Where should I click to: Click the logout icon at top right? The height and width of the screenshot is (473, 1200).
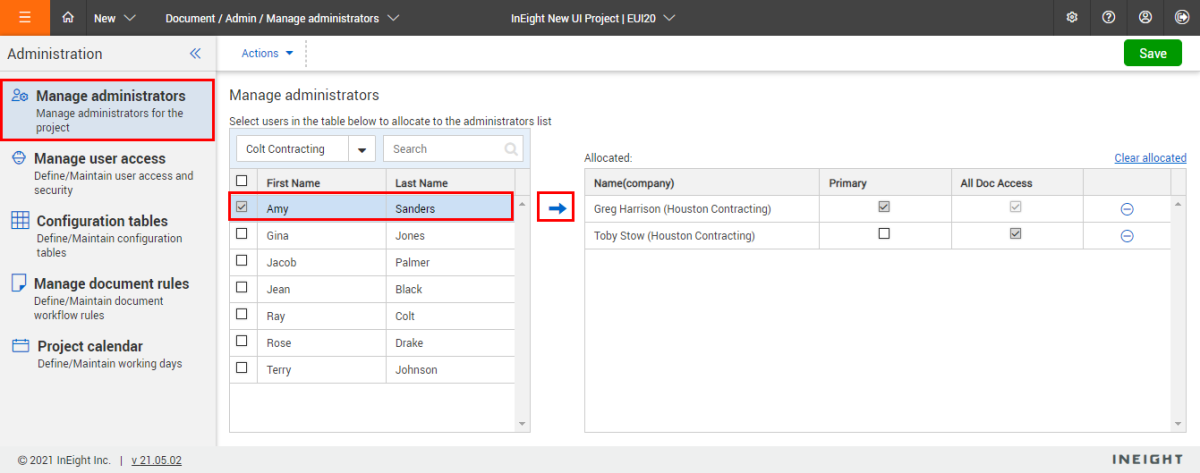1181,18
